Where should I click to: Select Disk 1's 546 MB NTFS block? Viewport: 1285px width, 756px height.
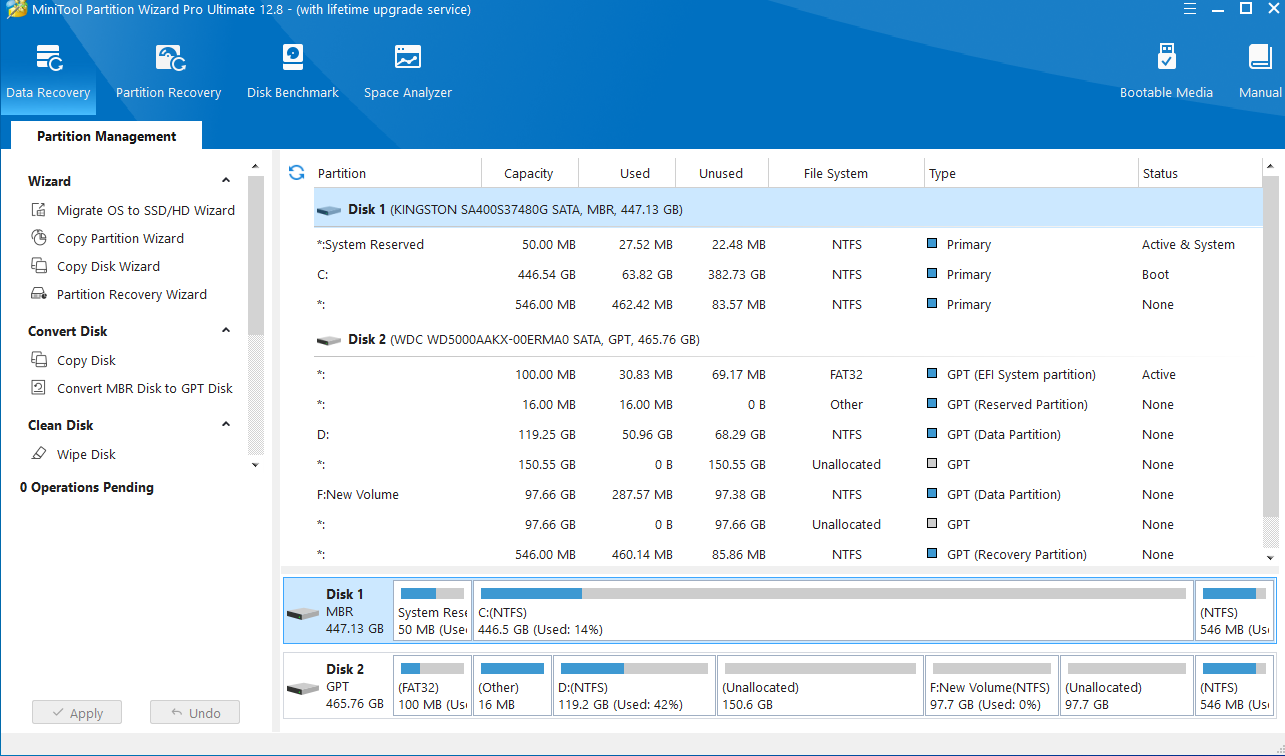point(1235,611)
